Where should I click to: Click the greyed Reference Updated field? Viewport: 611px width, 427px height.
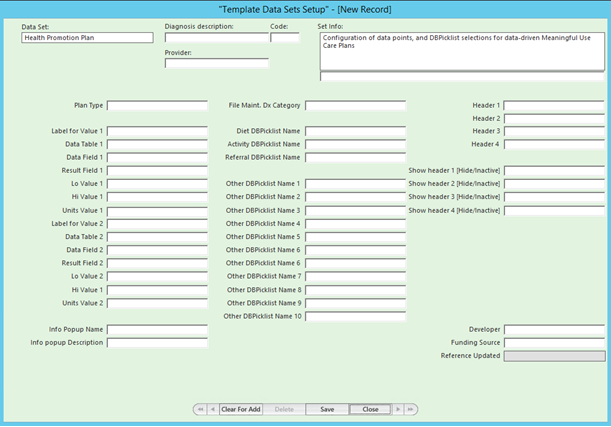click(x=554, y=356)
